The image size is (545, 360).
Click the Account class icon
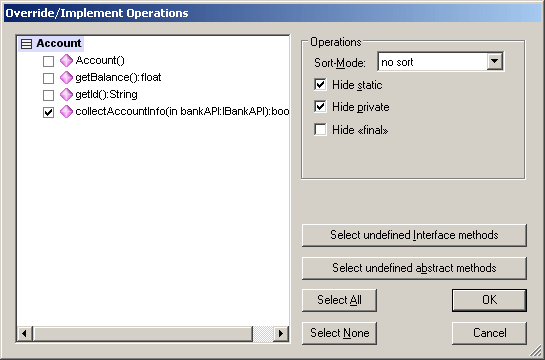(x=26, y=44)
